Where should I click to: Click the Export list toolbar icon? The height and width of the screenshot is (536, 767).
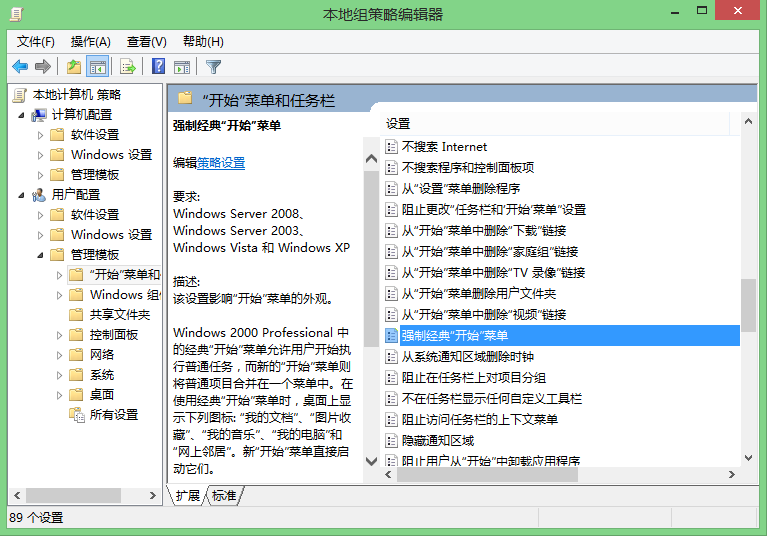pos(127,67)
